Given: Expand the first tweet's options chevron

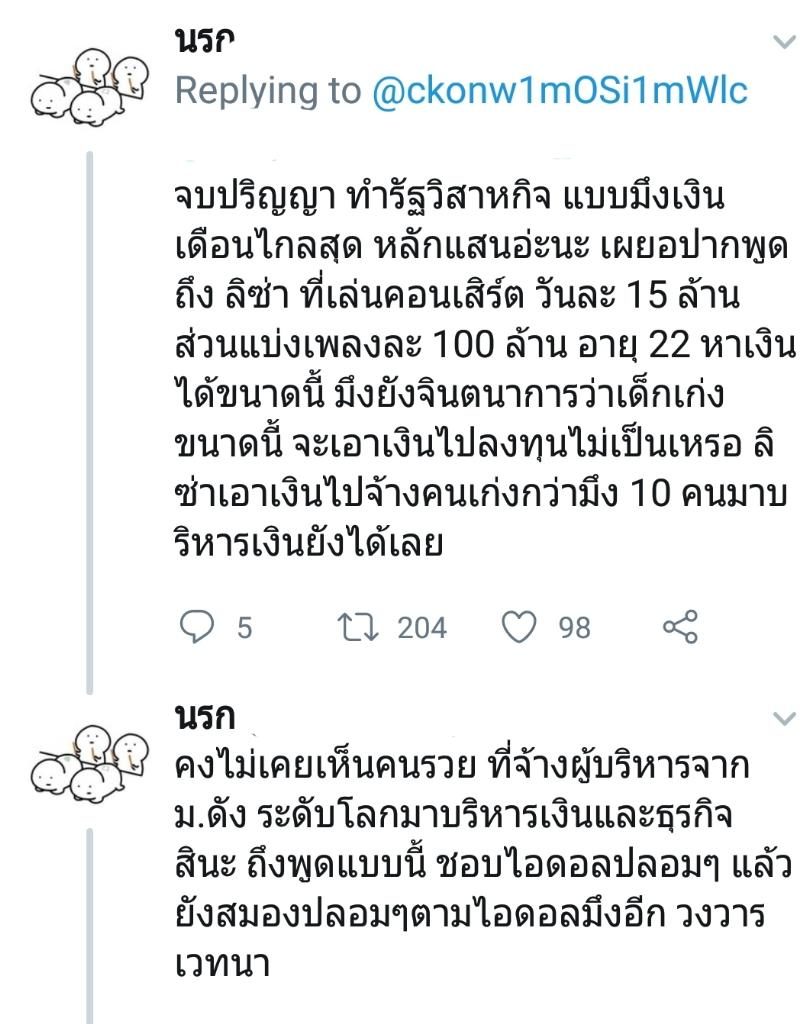Looking at the screenshot, I should pos(784,42).
